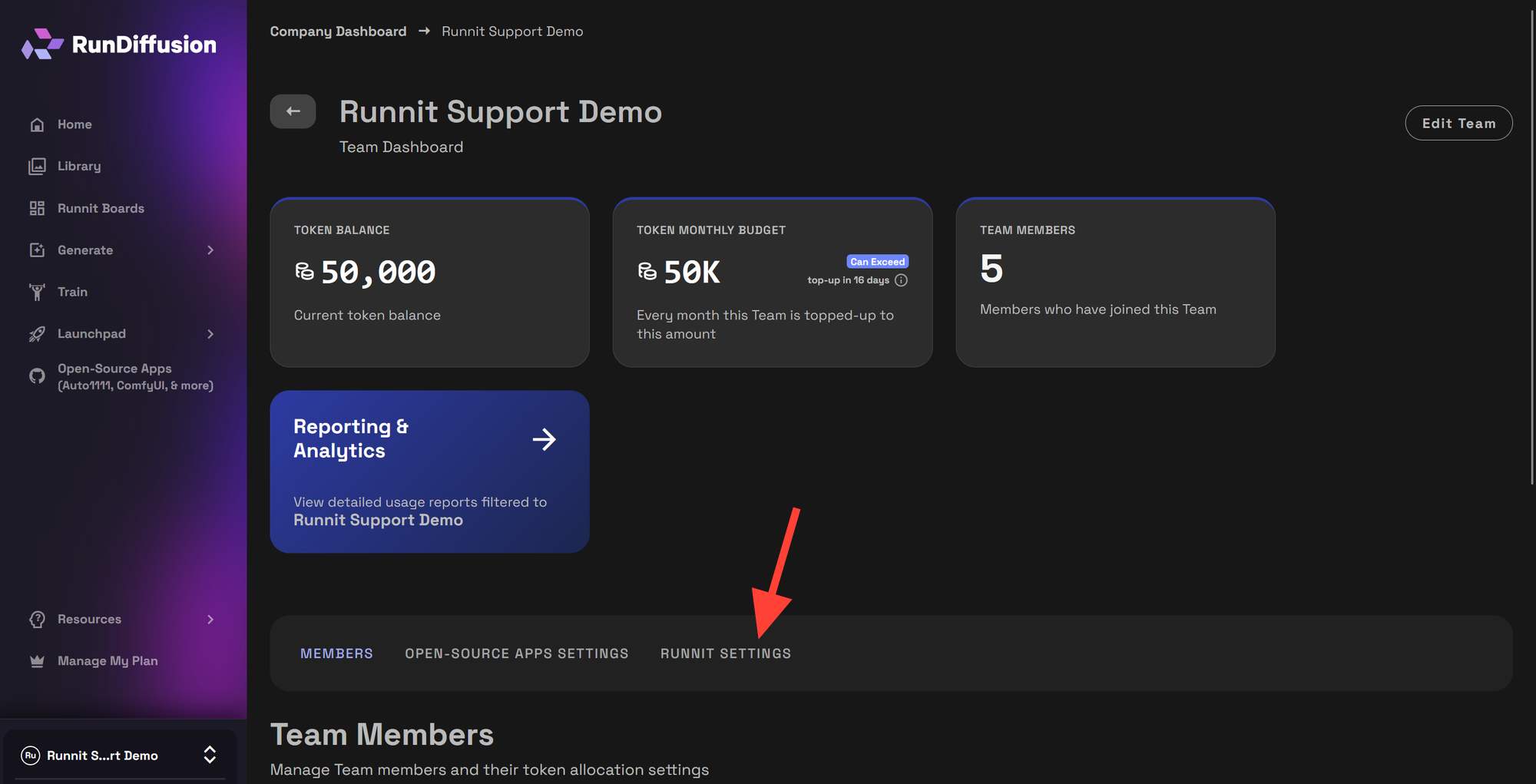
Task: Switch to the Members tab
Action: coord(336,653)
